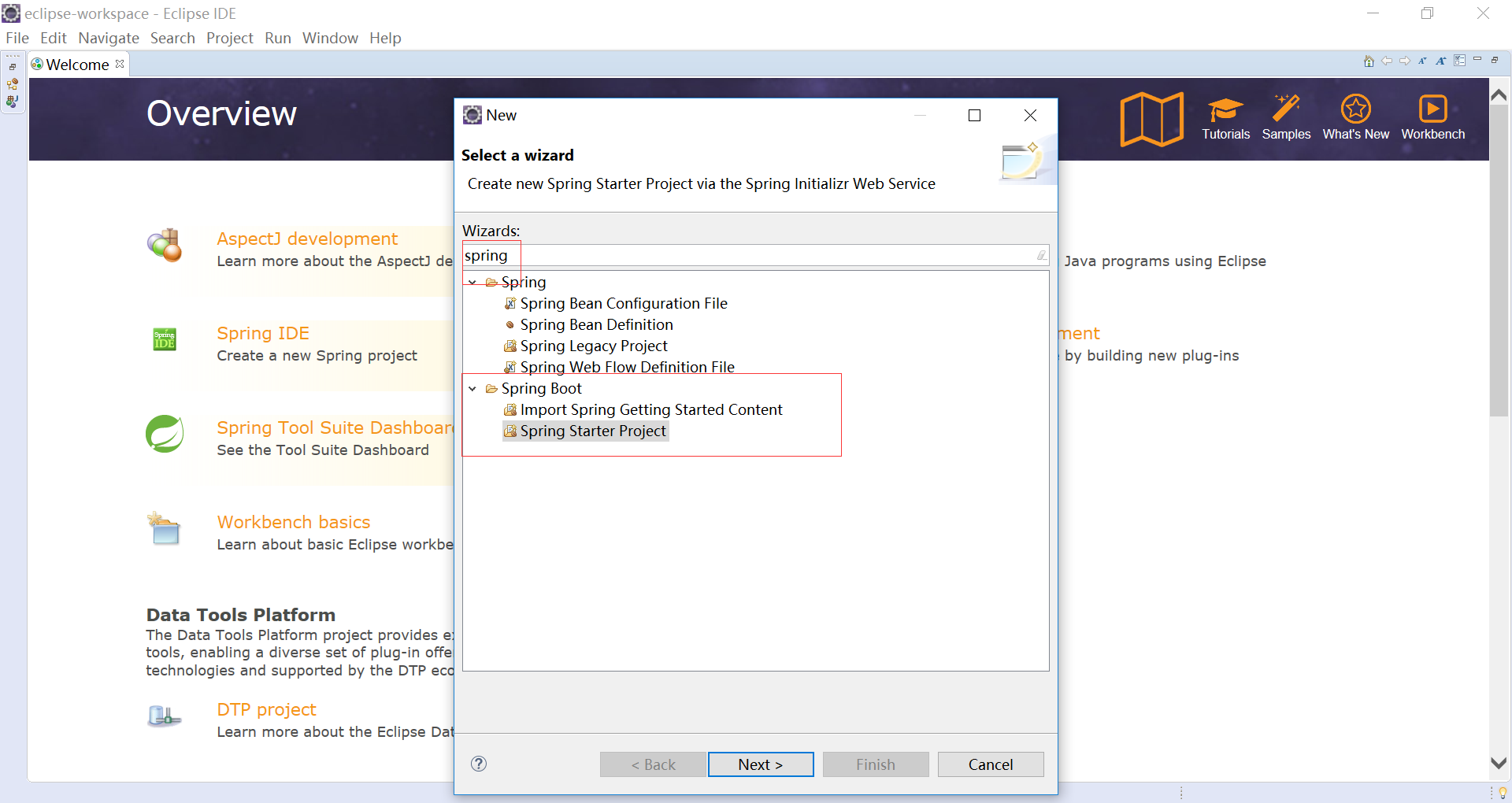Open the Type Hierarchy fast view icon
Viewport: 1512px width, 803px height.
pos(13,84)
